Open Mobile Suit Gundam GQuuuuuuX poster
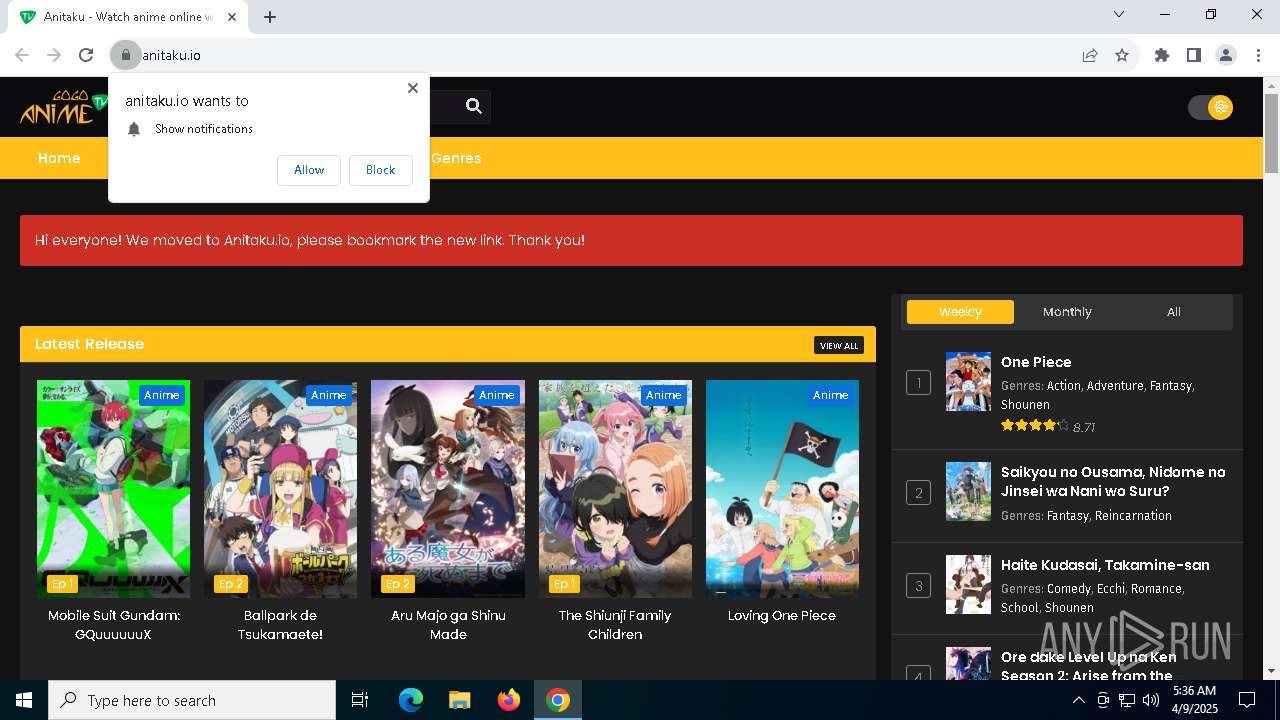This screenshot has height=720, width=1280. 113,489
